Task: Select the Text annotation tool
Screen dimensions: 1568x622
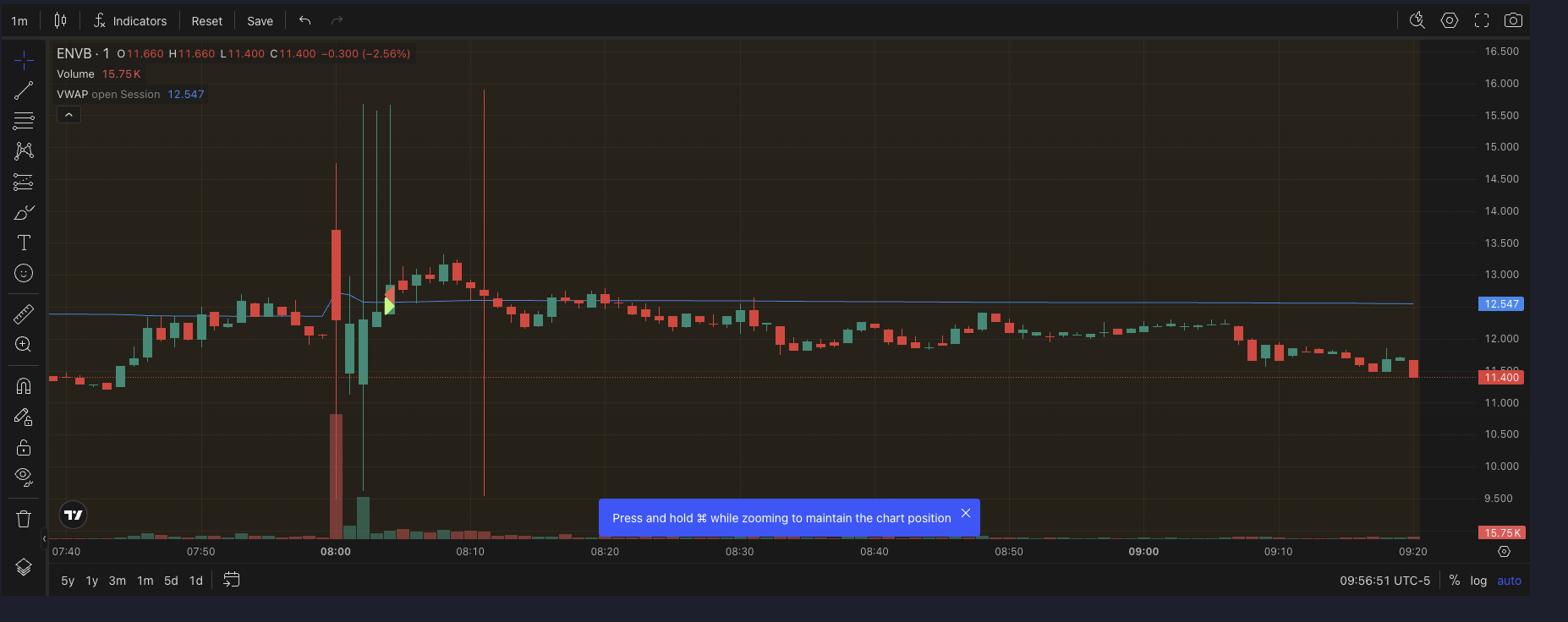Action: point(24,243)
